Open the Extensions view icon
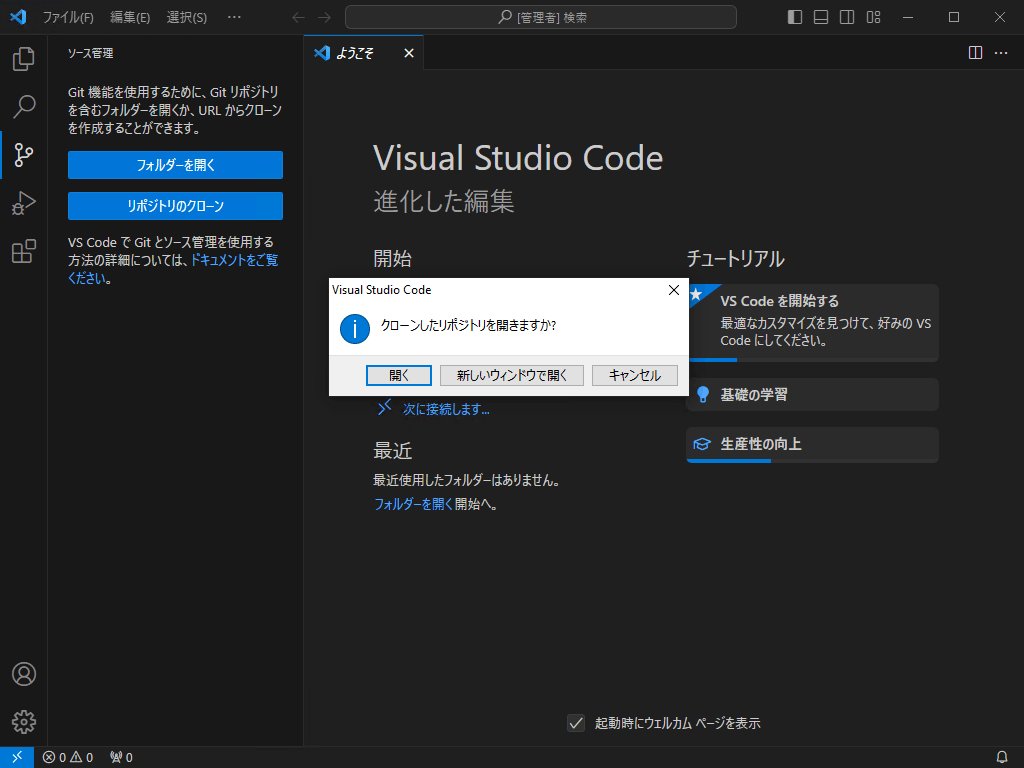This screenshot has height=768, width=1024. (x=24, y=251)
